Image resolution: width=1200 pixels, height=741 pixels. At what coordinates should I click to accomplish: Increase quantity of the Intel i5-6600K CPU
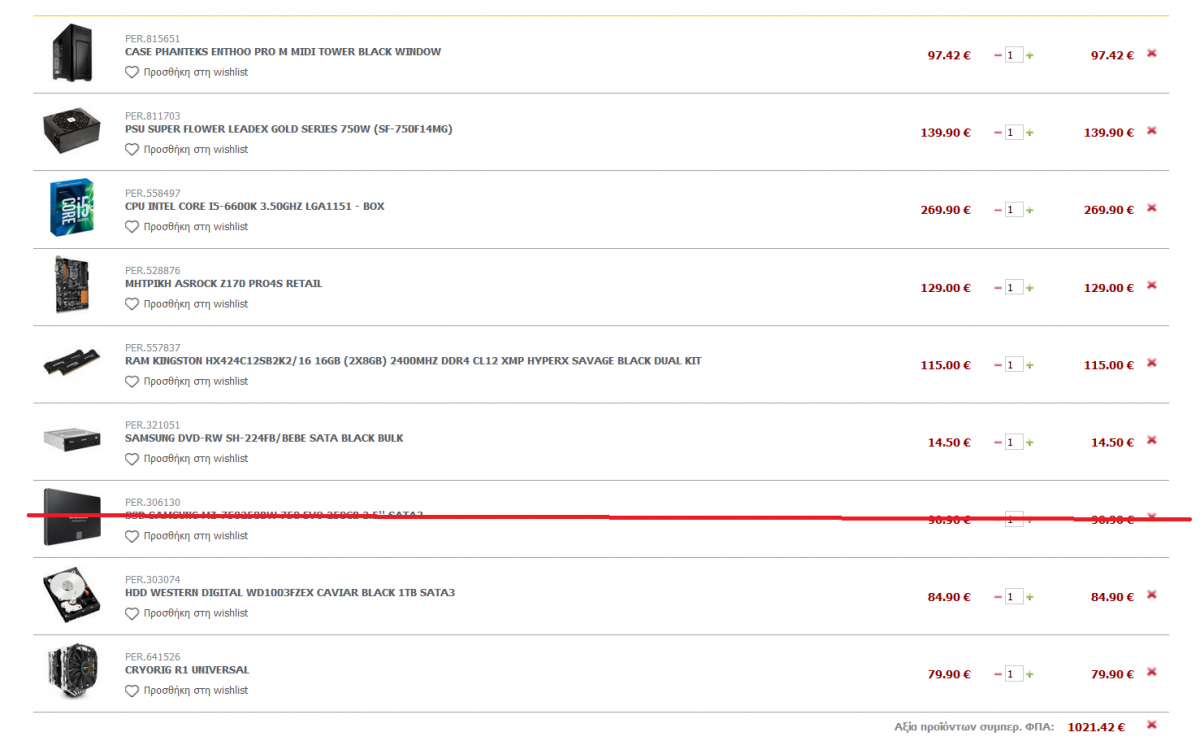click(x=1030, y=210)
